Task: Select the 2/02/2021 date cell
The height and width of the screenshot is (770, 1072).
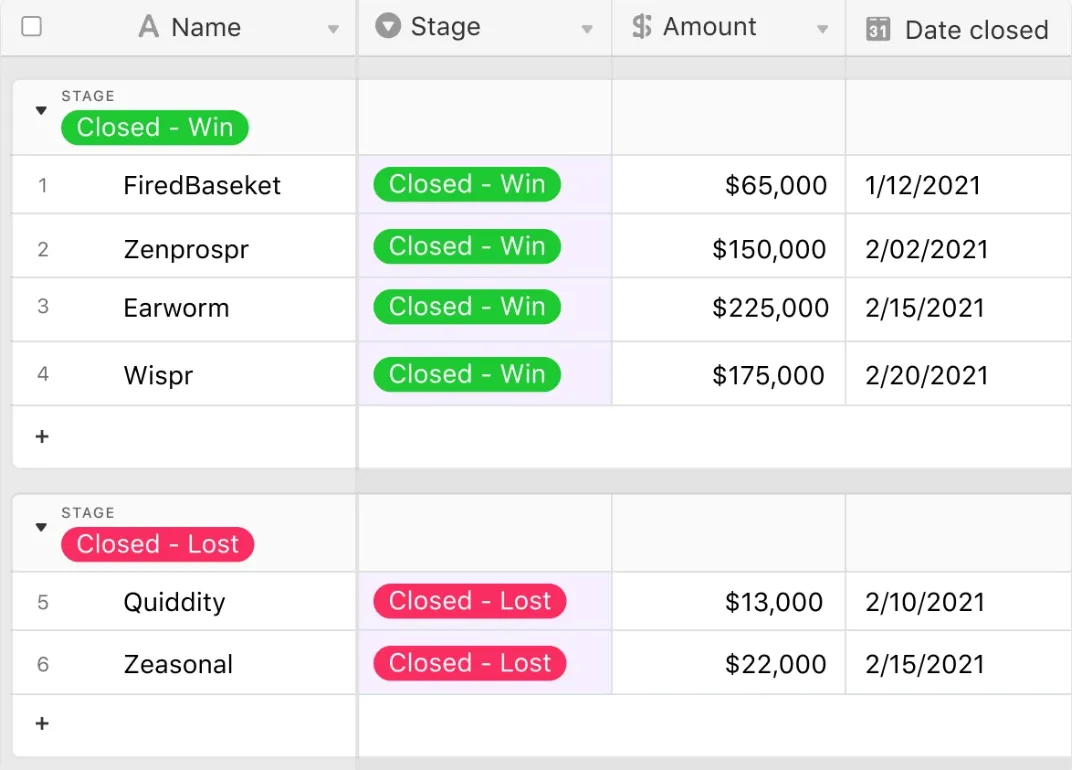Action: point(959,246)
